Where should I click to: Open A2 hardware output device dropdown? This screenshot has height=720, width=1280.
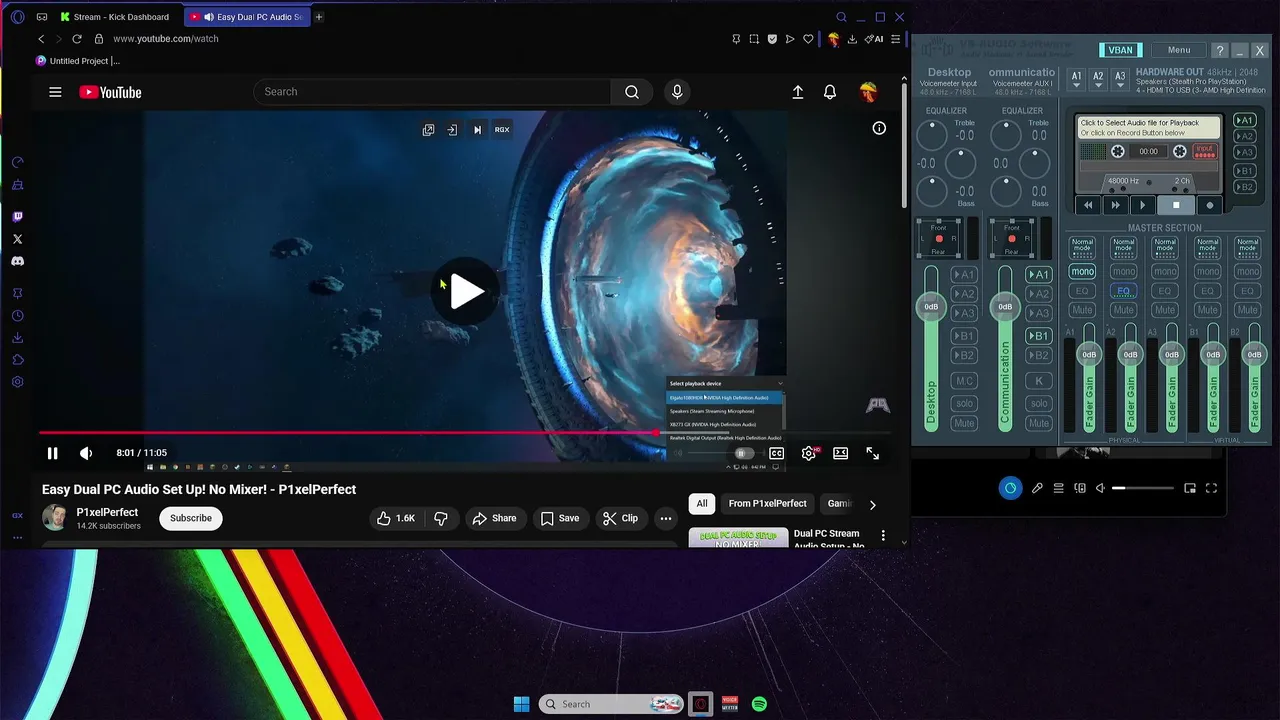click(x=1098, y=80)
